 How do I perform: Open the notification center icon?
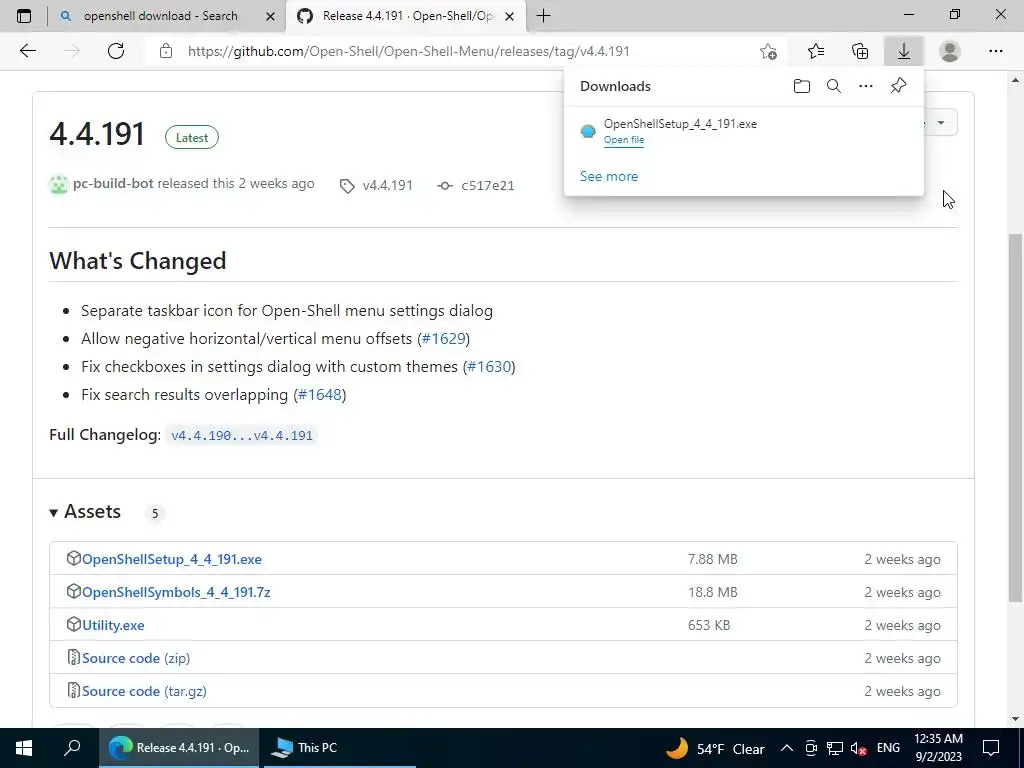pyautogui.click(x=991, y=748)
